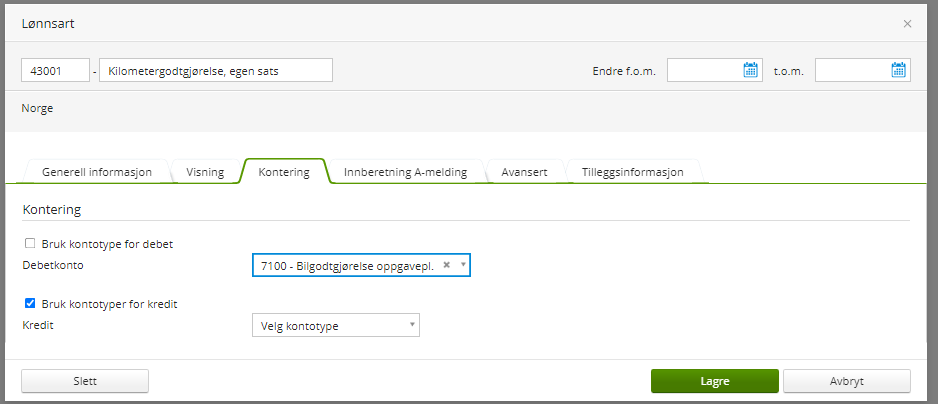This screenshot has width=938, height=404.
Task: Click the Kilometergodtgjørelse, egen sats name field
Action: coord(216,70)
